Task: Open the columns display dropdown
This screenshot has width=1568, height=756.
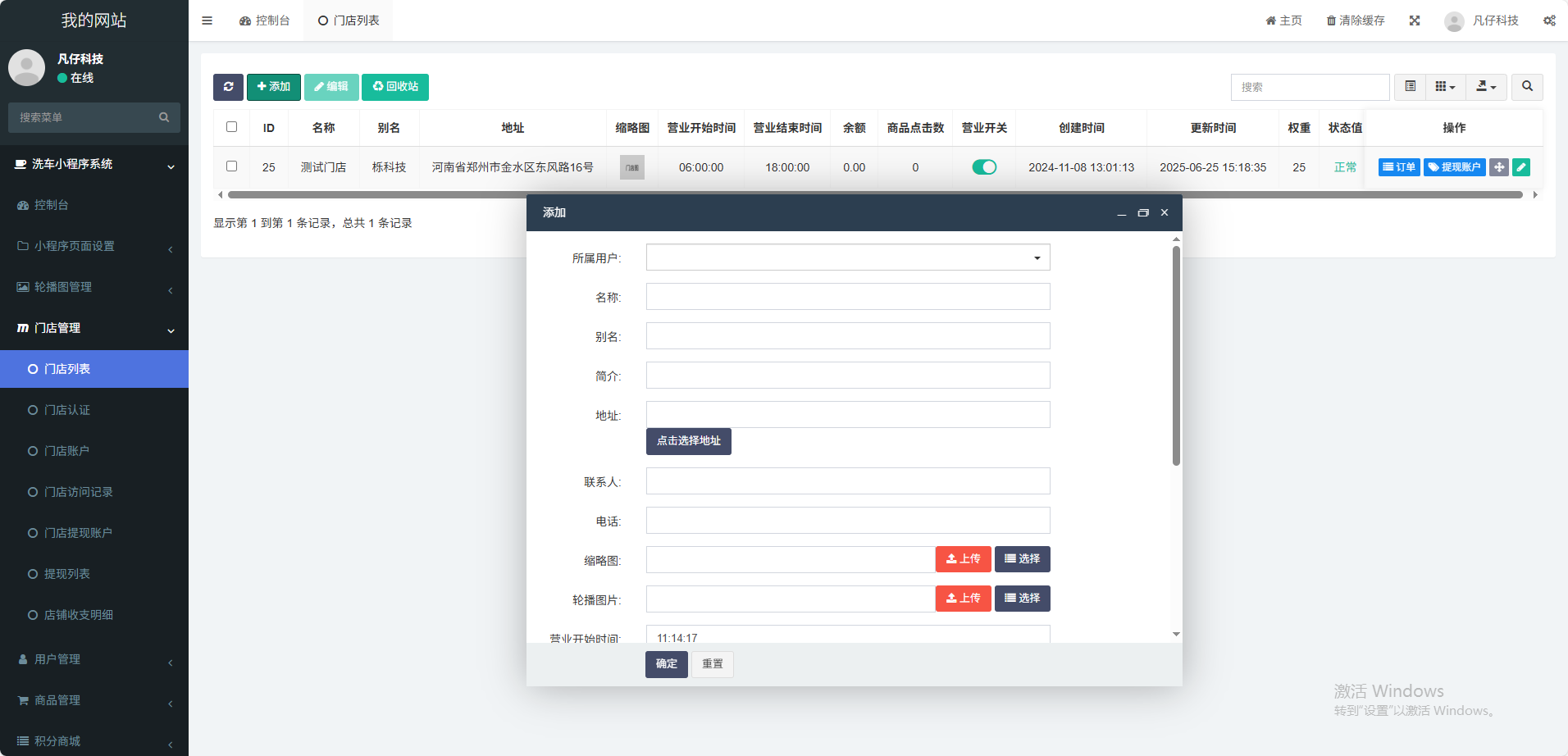Action: [1445, 87]
